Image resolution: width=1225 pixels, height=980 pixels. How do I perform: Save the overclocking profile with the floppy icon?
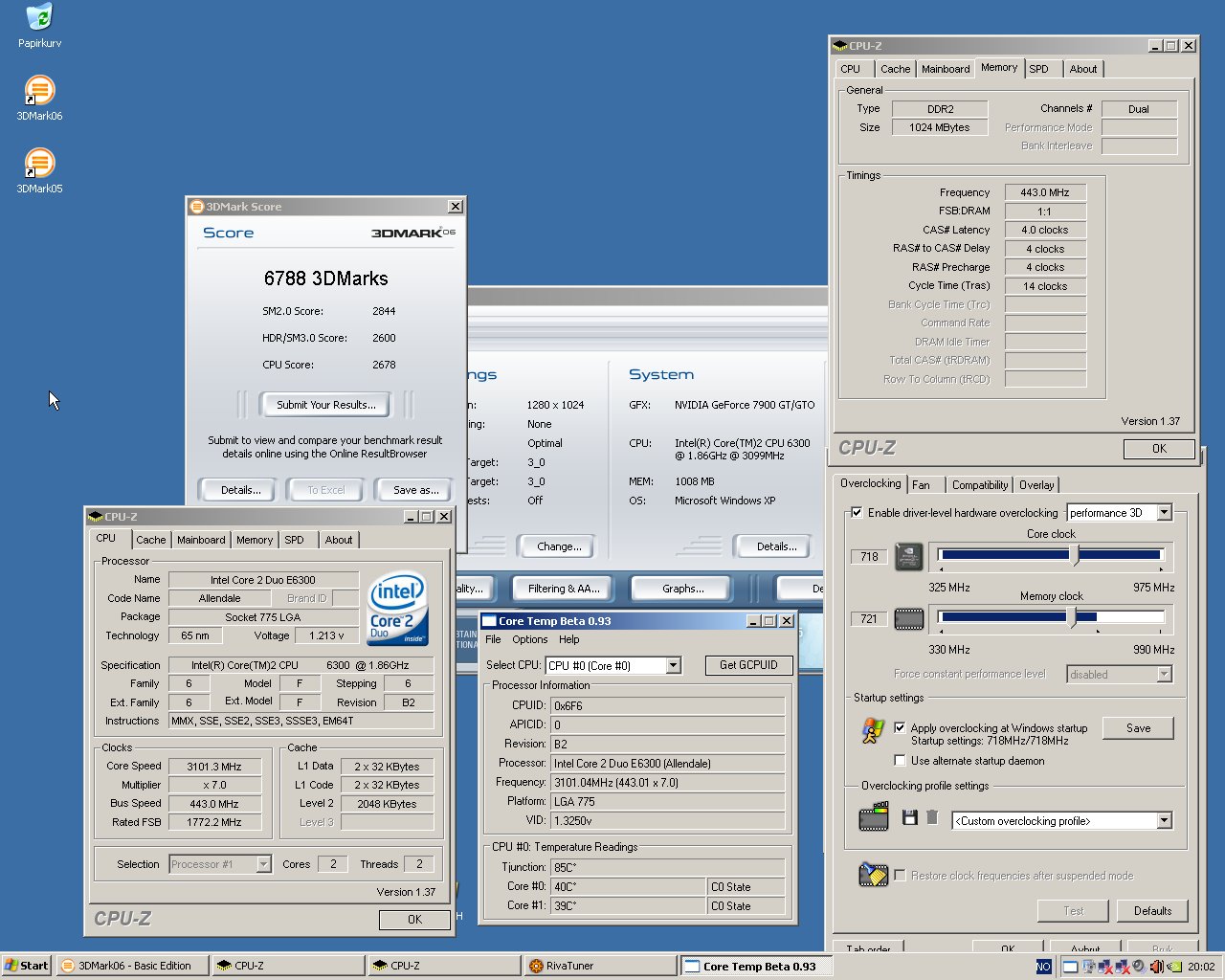pyautogui.click(x=909, y=817)
